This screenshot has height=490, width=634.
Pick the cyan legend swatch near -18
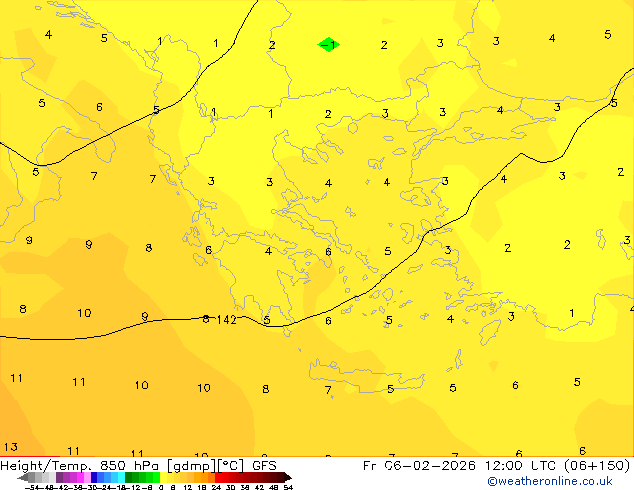(x=121, y=477)
